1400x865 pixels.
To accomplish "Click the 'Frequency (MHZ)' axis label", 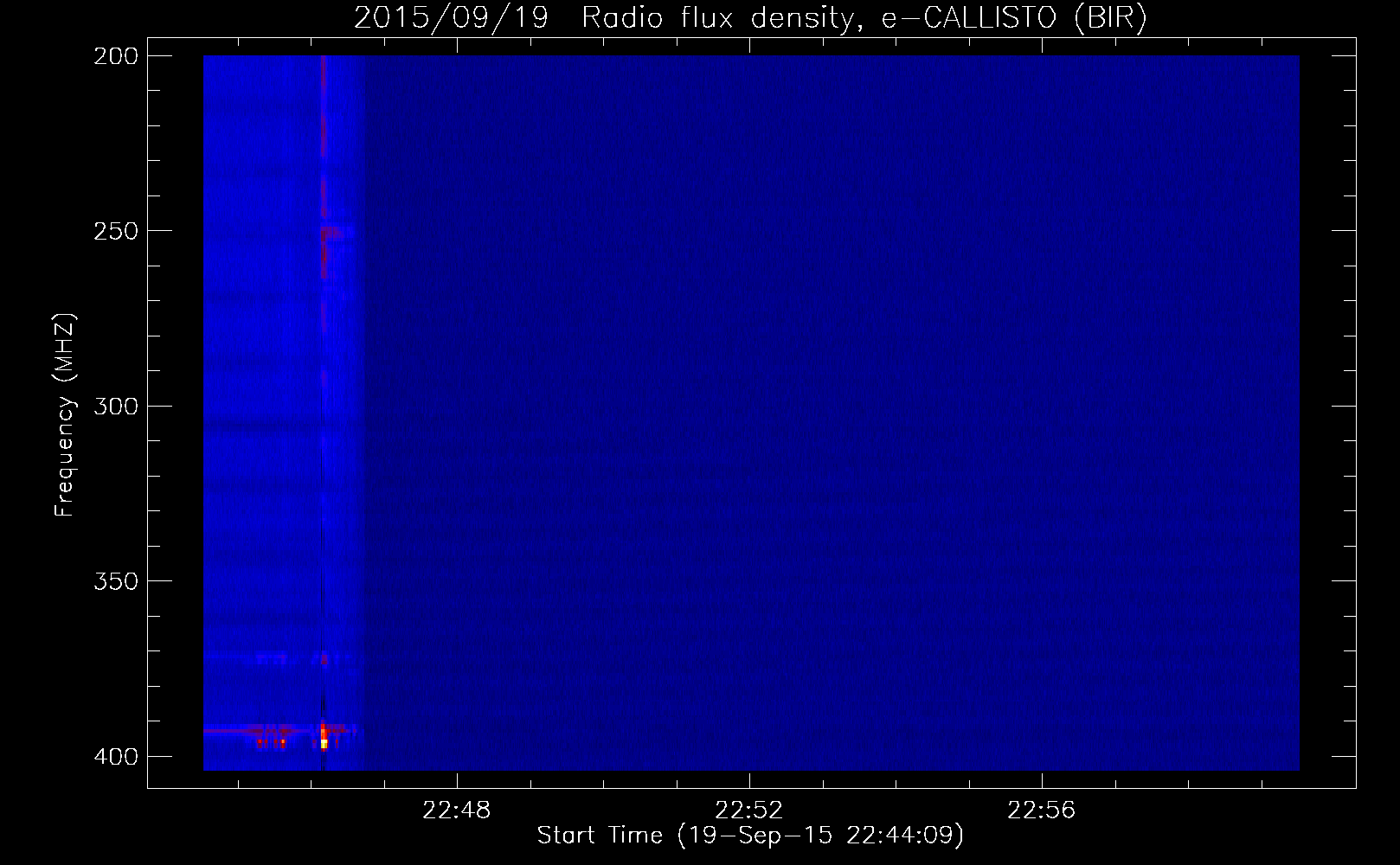I will (x=65, y=415).
